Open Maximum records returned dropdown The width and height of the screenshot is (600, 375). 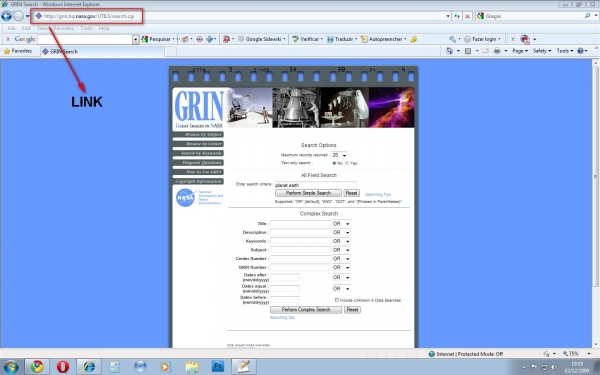click(x=339, y=155)
